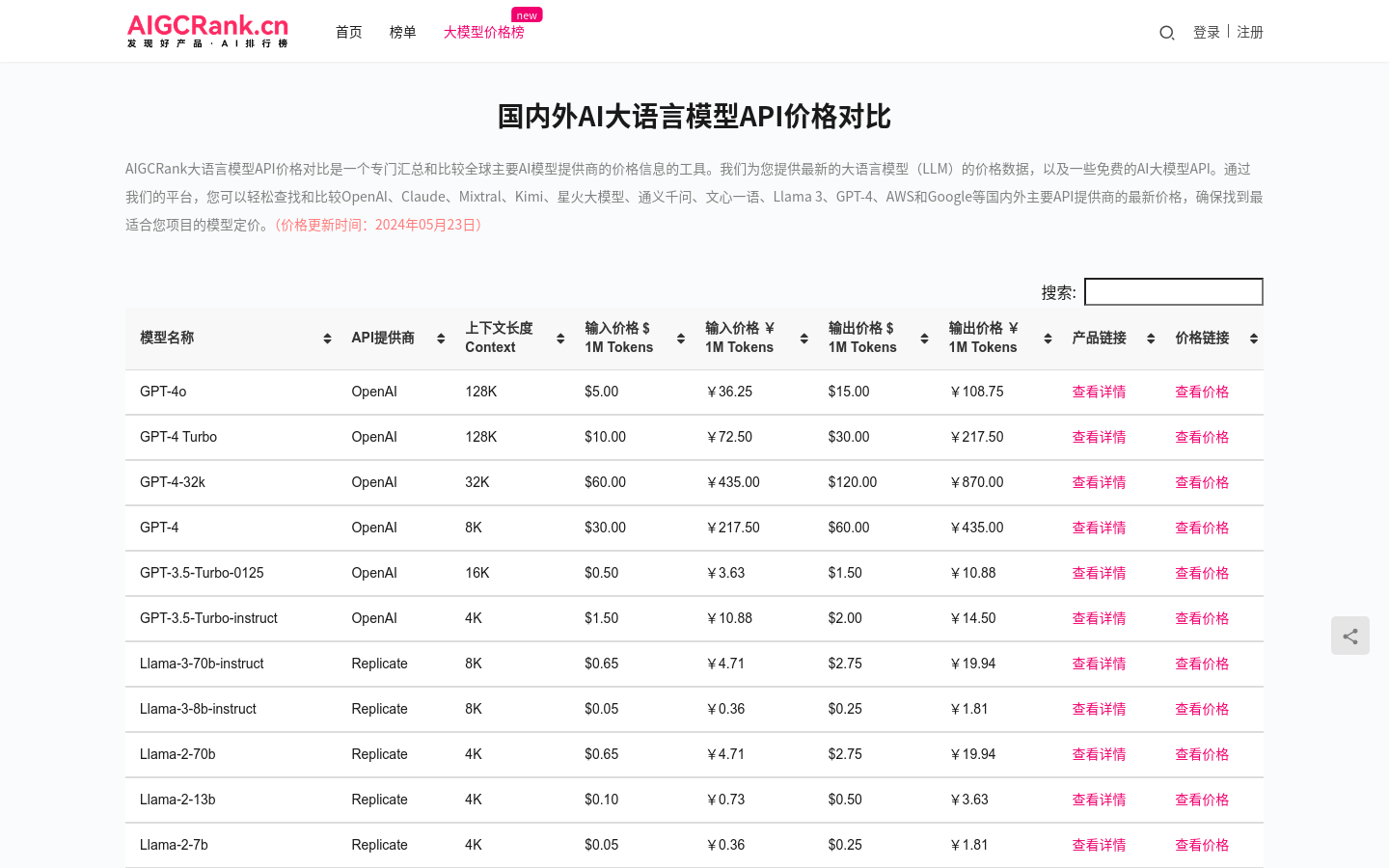Viewport: 1389px width, 868px height.
Task: Open 查看详情 for GPT-3.5-Turbo-0125
Action: [x=1099, y=573]
